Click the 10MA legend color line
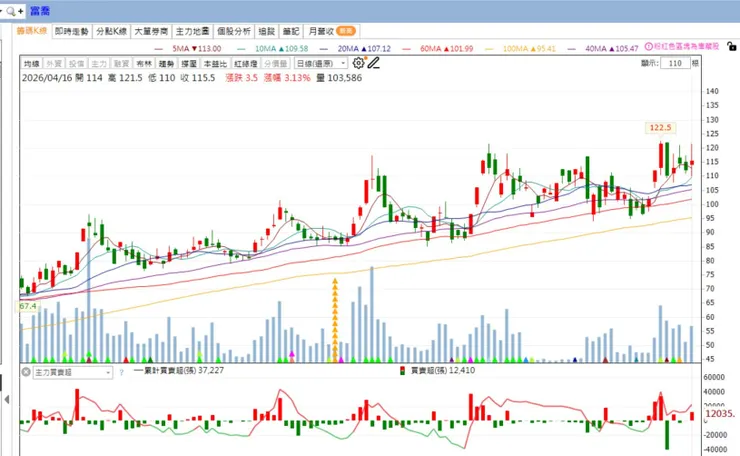740x456 pixels. click(x=242, y=49)
